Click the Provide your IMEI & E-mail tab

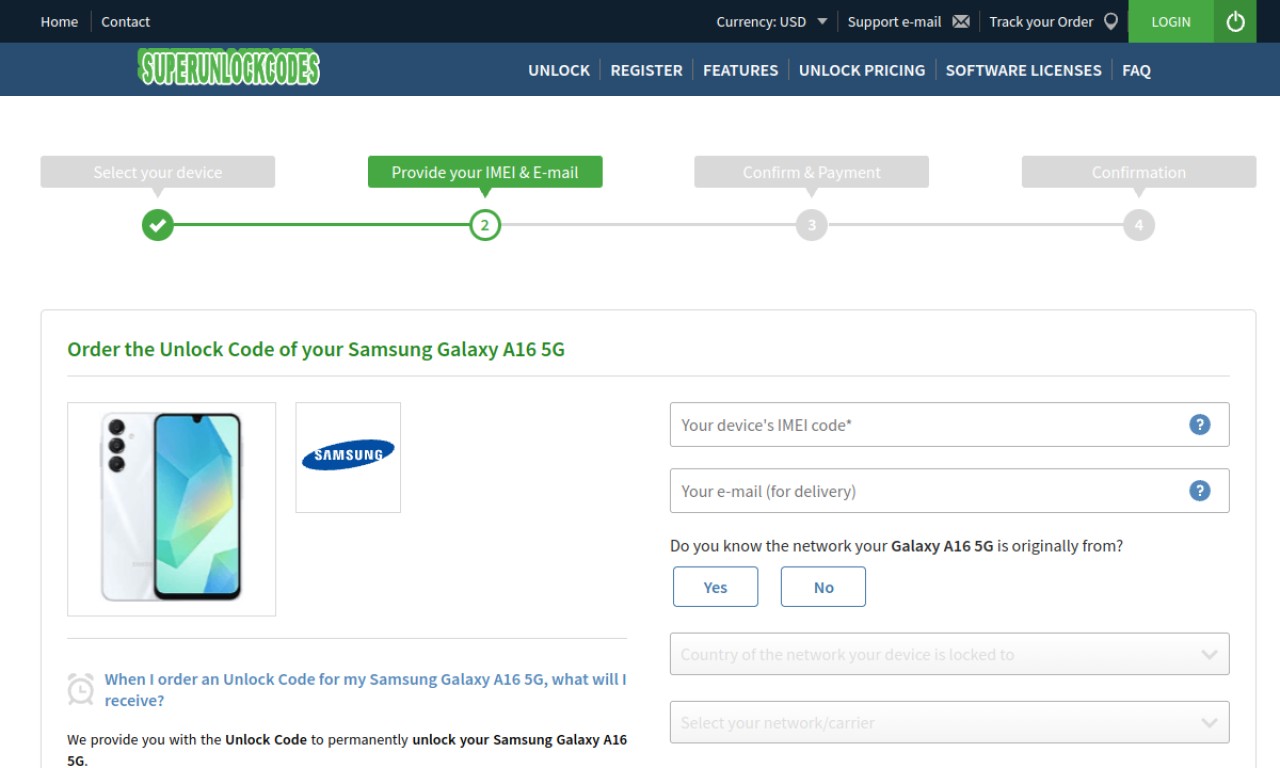coord(485,172)
